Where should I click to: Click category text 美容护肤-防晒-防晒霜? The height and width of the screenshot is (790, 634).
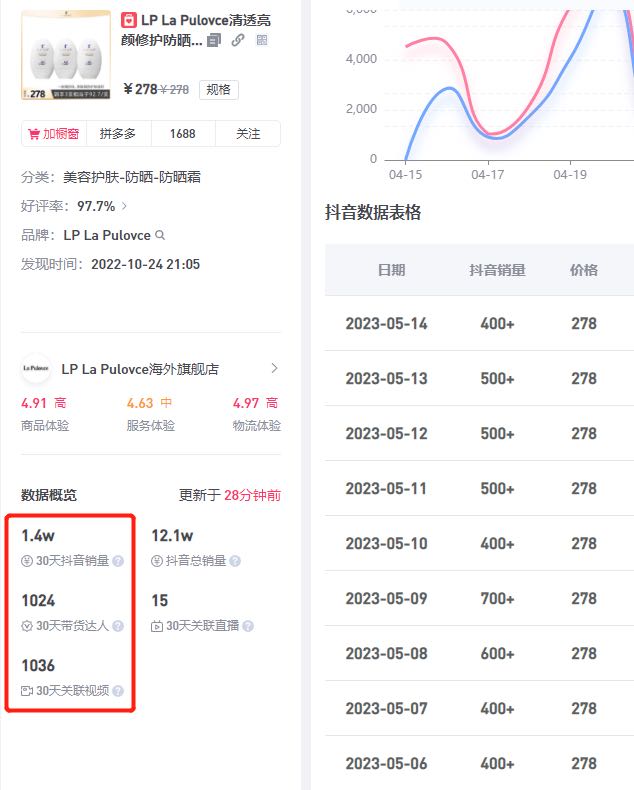click(132, 177)
